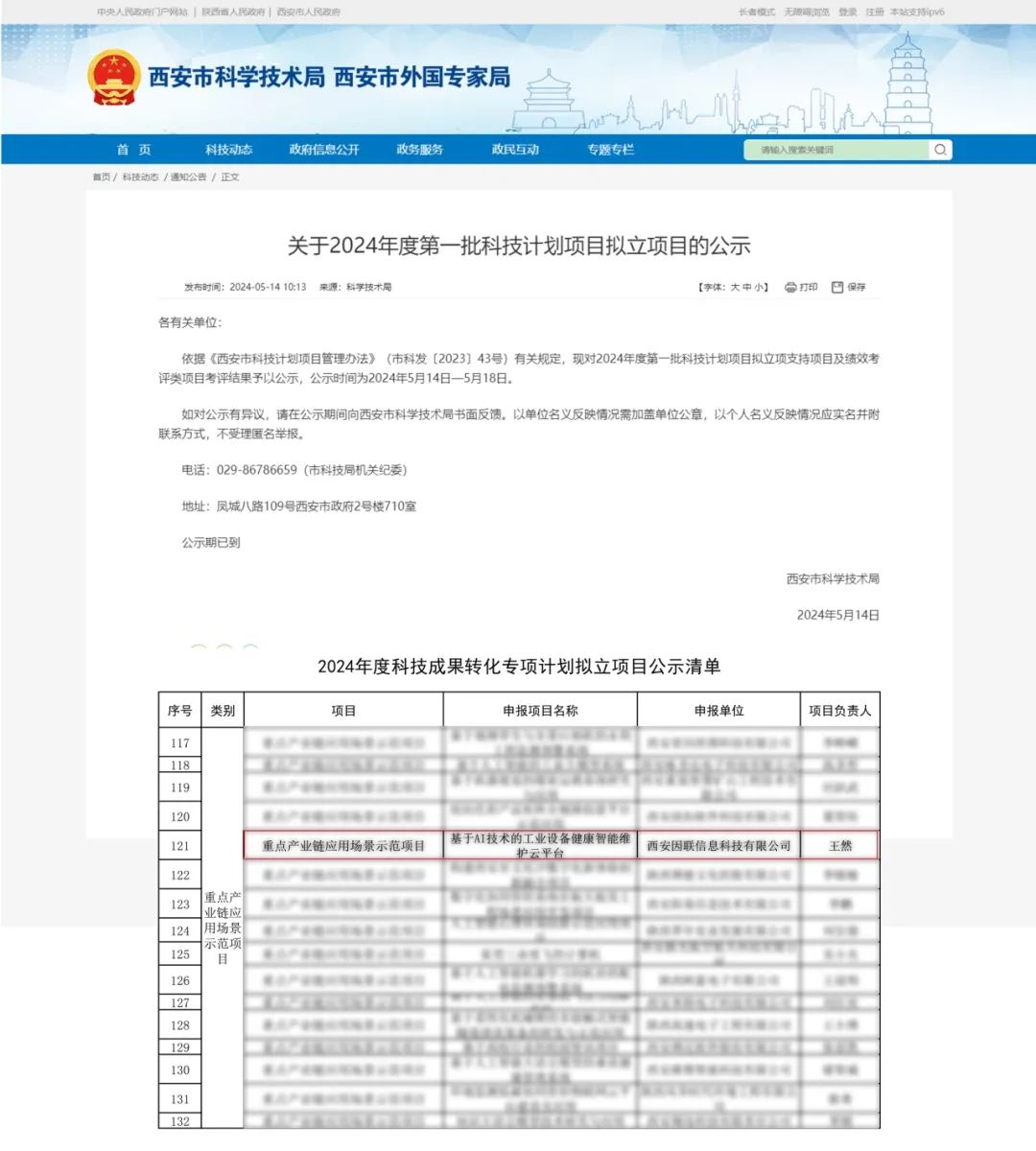Click the cell 王然
1036x1151 pixels.
[x=840, y=846]
